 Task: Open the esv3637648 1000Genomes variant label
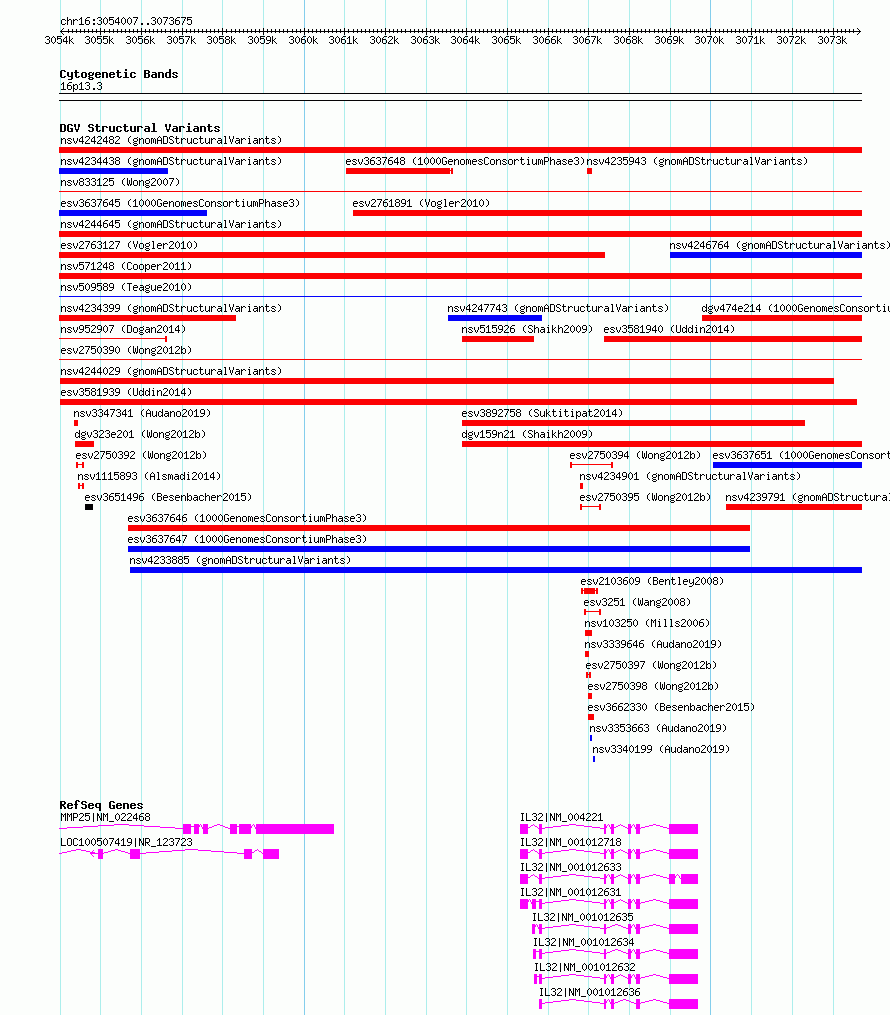click(465, 161)
